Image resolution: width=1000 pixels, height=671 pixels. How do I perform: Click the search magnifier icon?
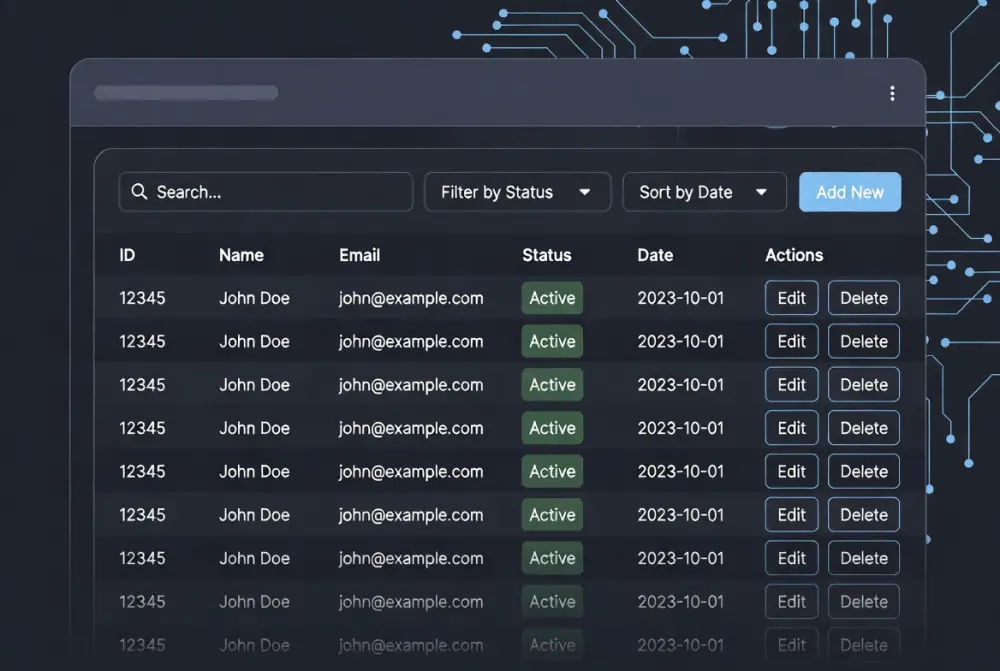point(139,191)
